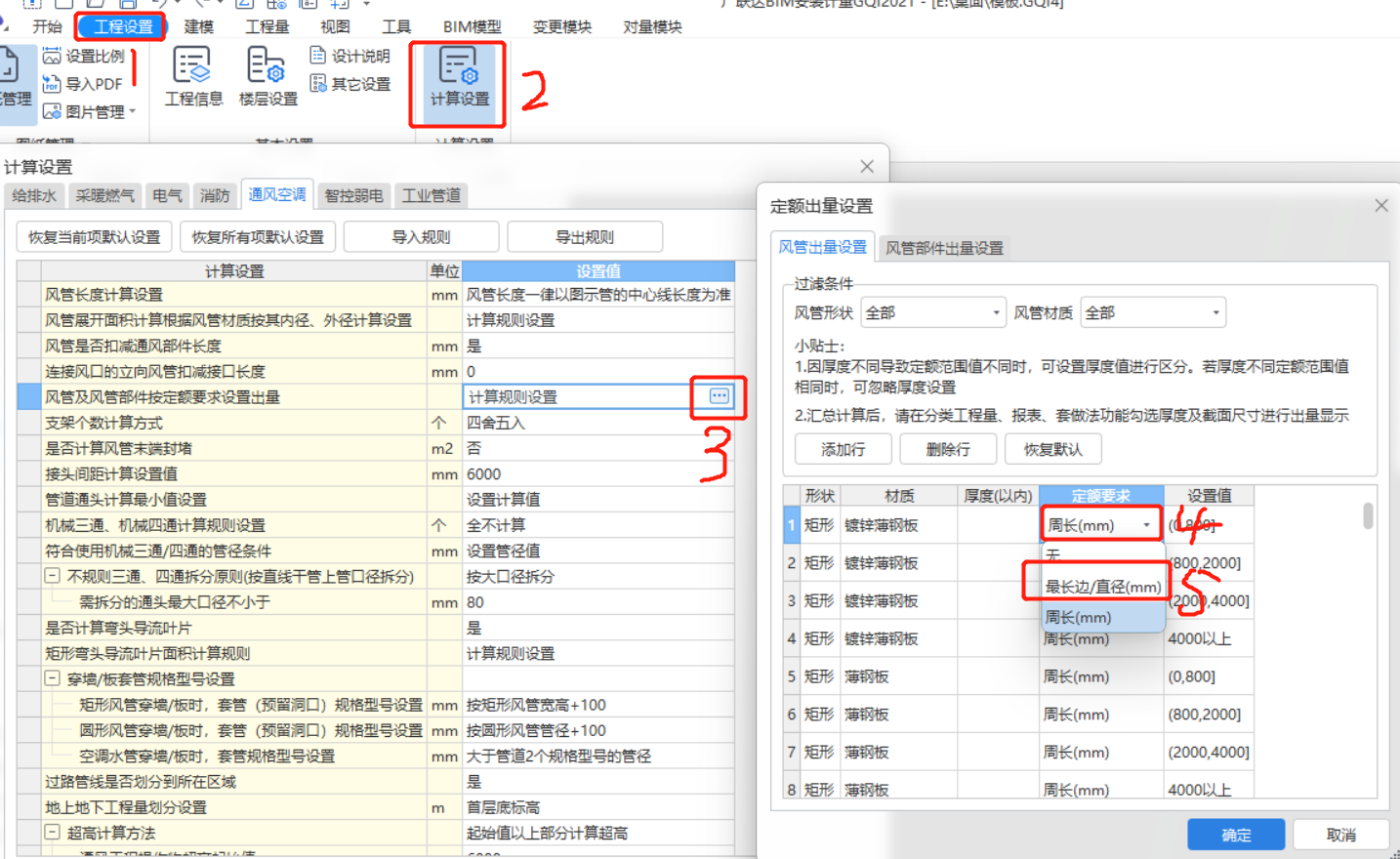Confirm with 确定 button

(1236, 835)
